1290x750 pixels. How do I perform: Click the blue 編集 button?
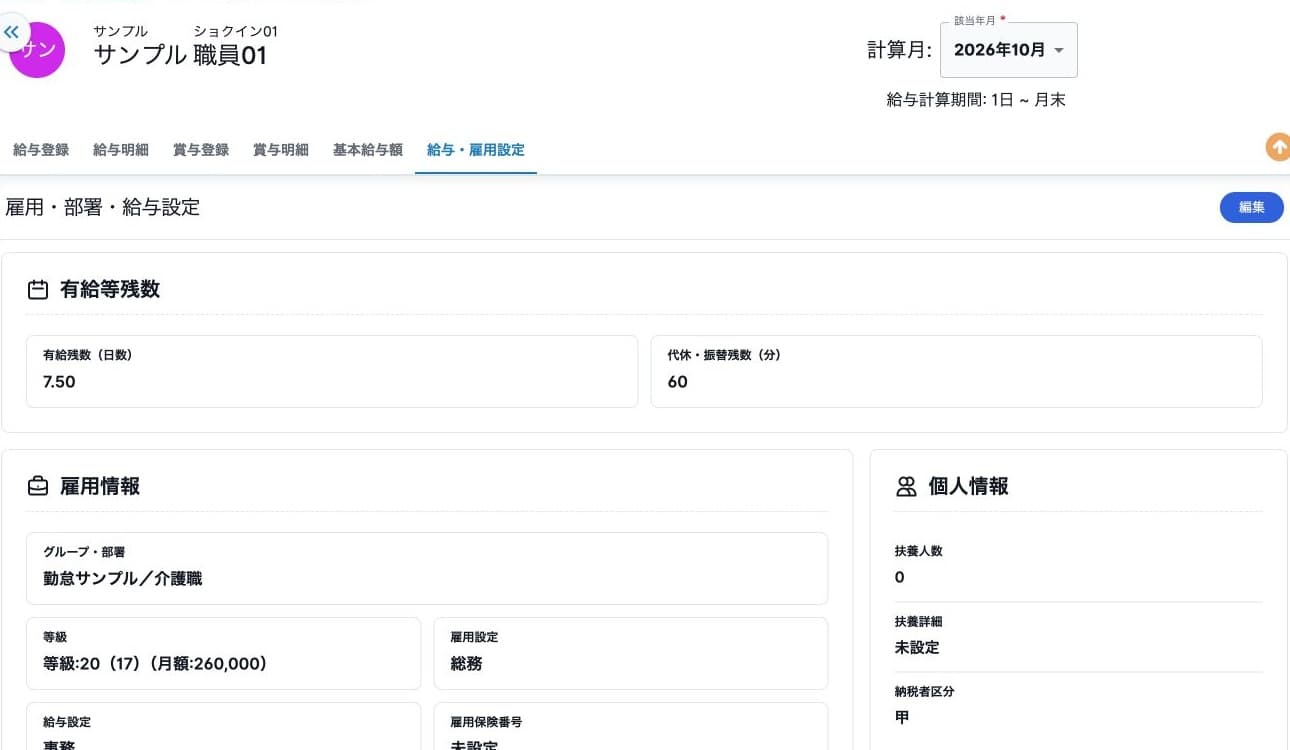[1252, 207]
